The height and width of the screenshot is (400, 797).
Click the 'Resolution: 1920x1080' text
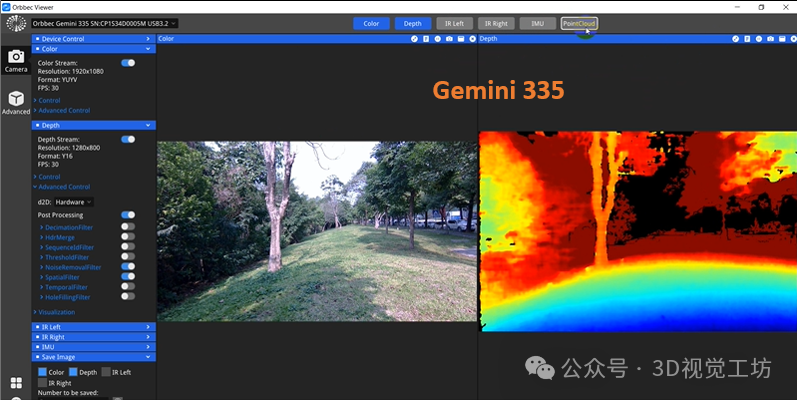pyautogui.click(x=71, y=72)
